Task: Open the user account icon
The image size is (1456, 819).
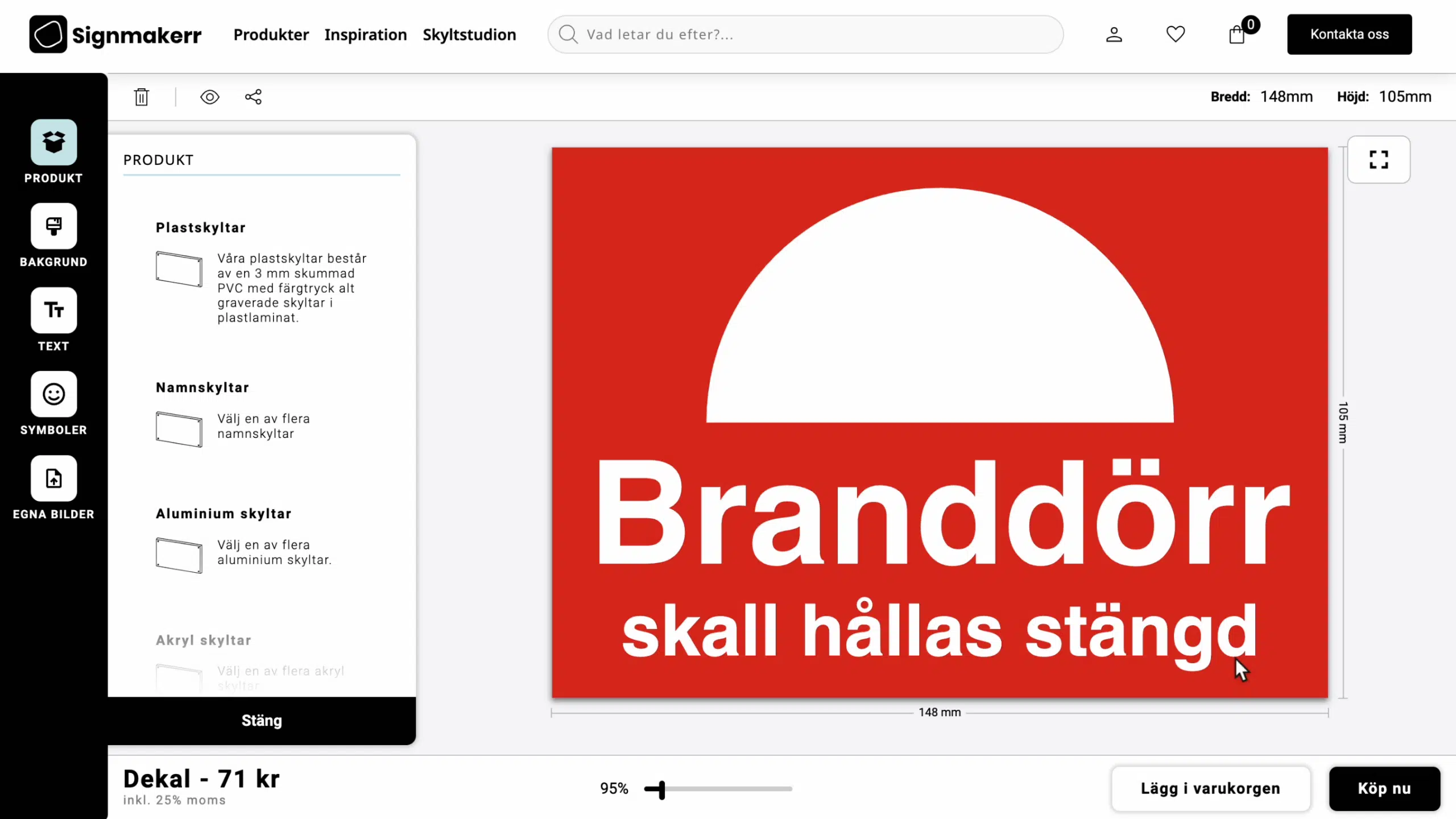Action: (x=1114, y=35)
